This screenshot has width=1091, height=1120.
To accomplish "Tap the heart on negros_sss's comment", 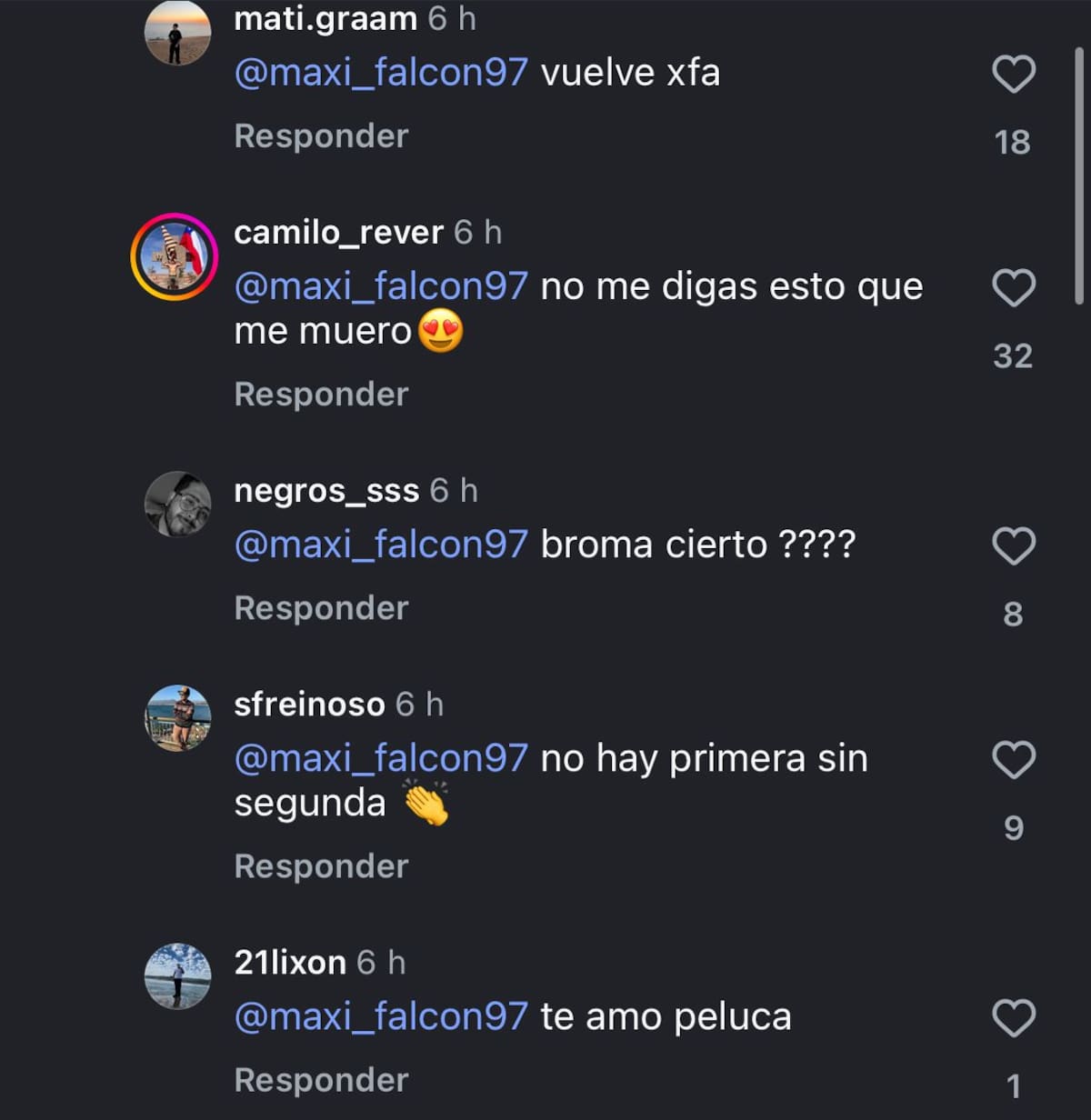I will coord(1012,546).
